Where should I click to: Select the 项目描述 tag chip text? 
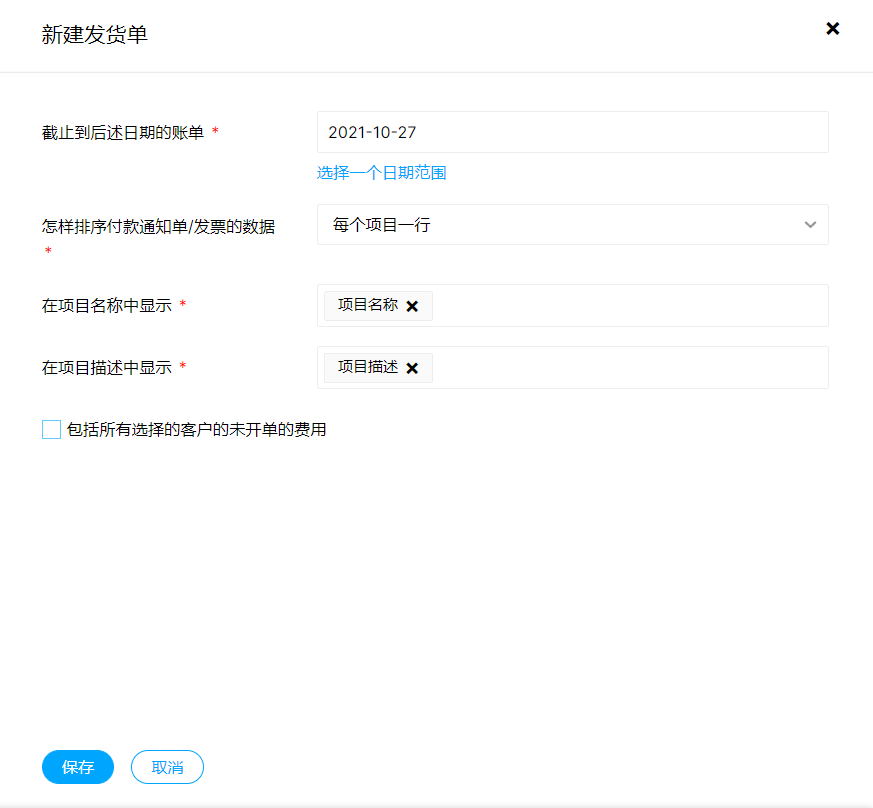coord(367,368)
